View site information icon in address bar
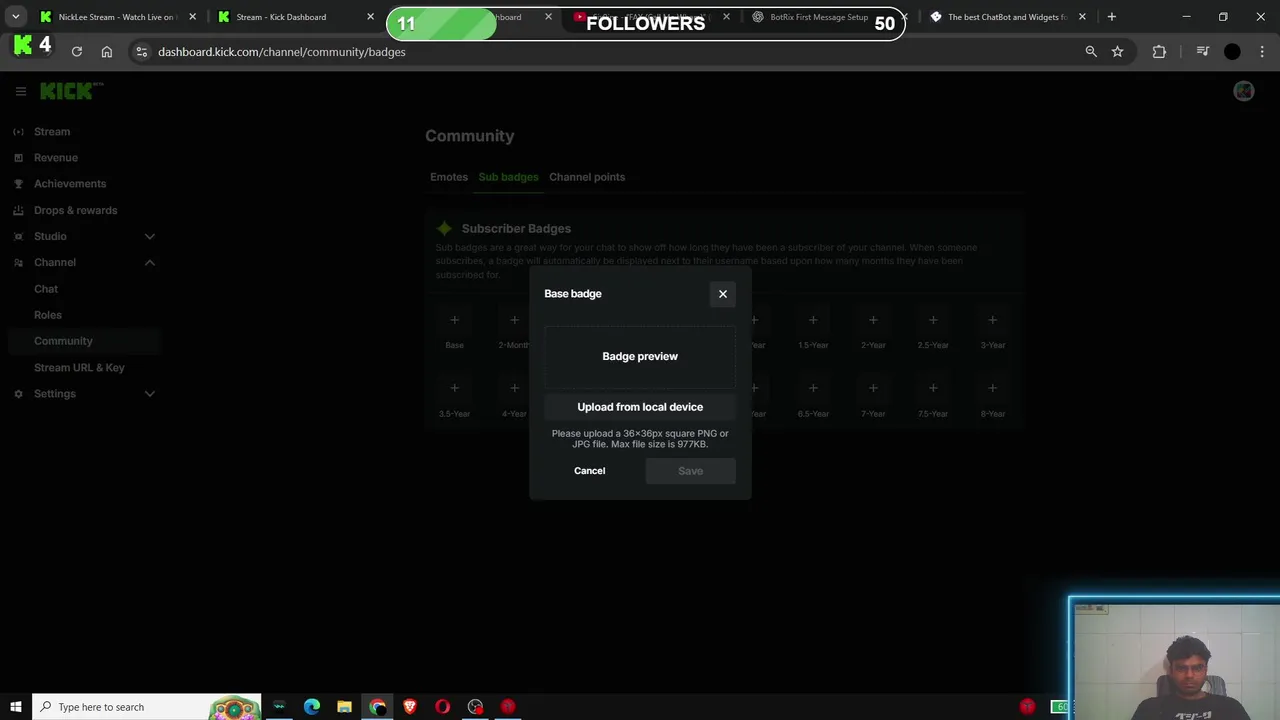 pyautogui.click(x=142, y=52)
